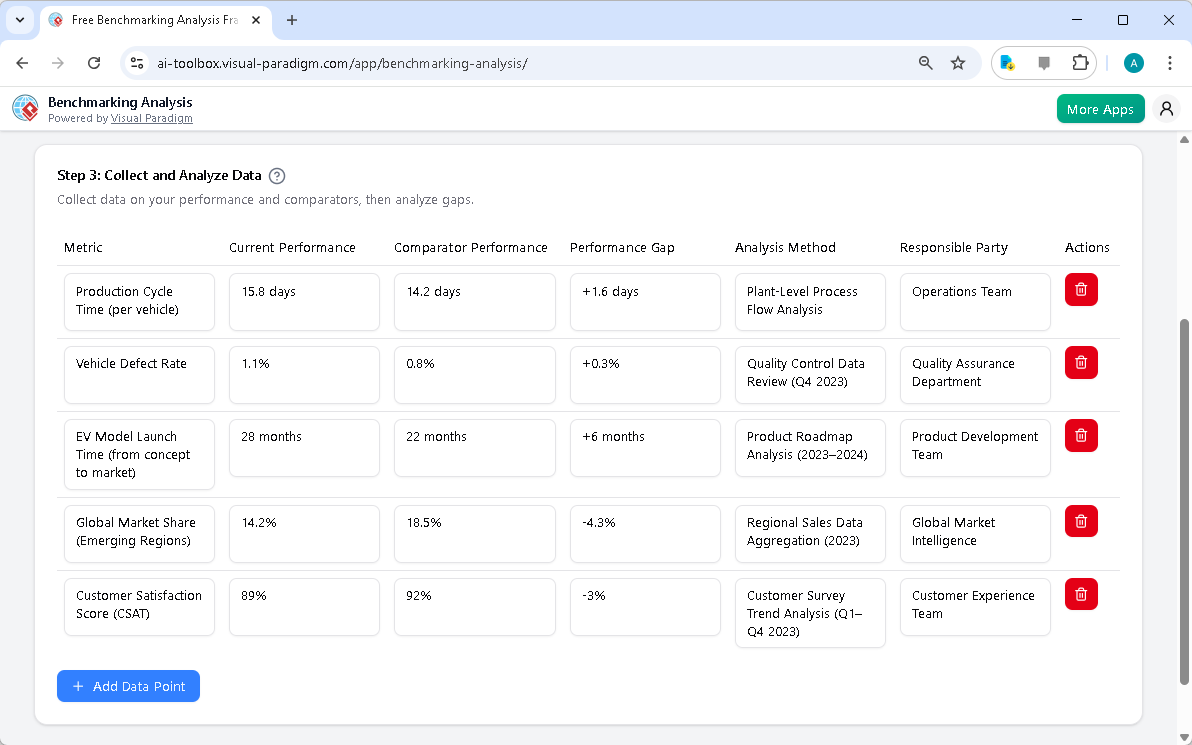Open the Visual Paradigm link
The image size is (1192, 745).
pyautogui.click(x=152, y=118)
